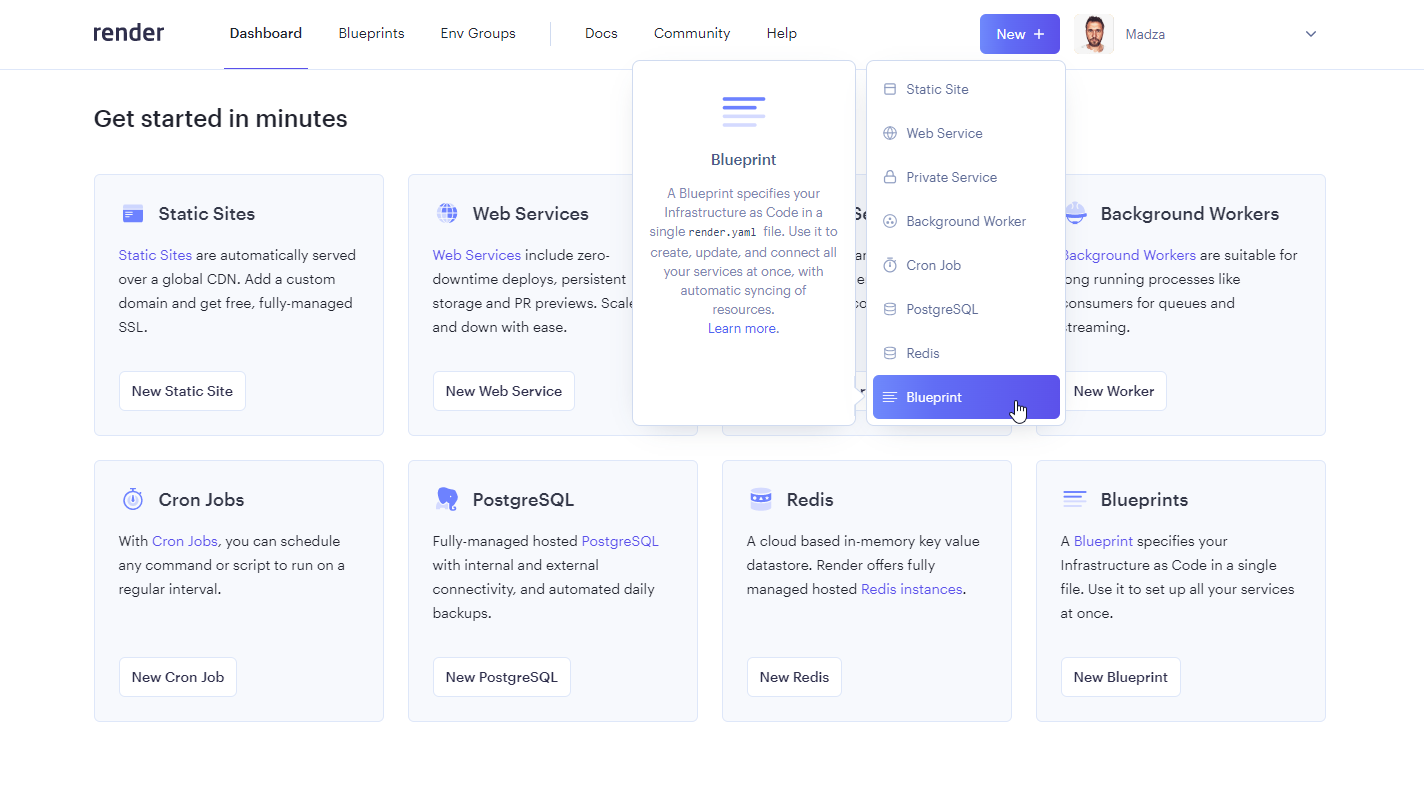Click the render logo
Viewport: 1424px width, 797px height.
pyautogui.click(x=128, y=32)
